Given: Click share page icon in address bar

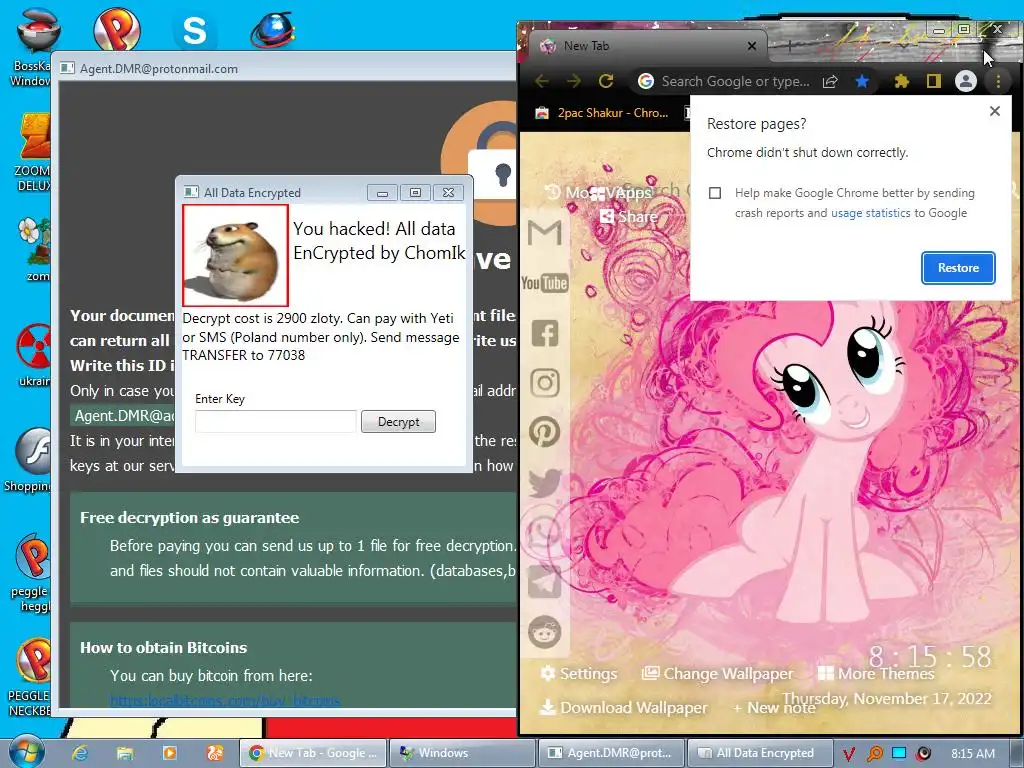Looking at the screenshot, I should coord(830,81).
